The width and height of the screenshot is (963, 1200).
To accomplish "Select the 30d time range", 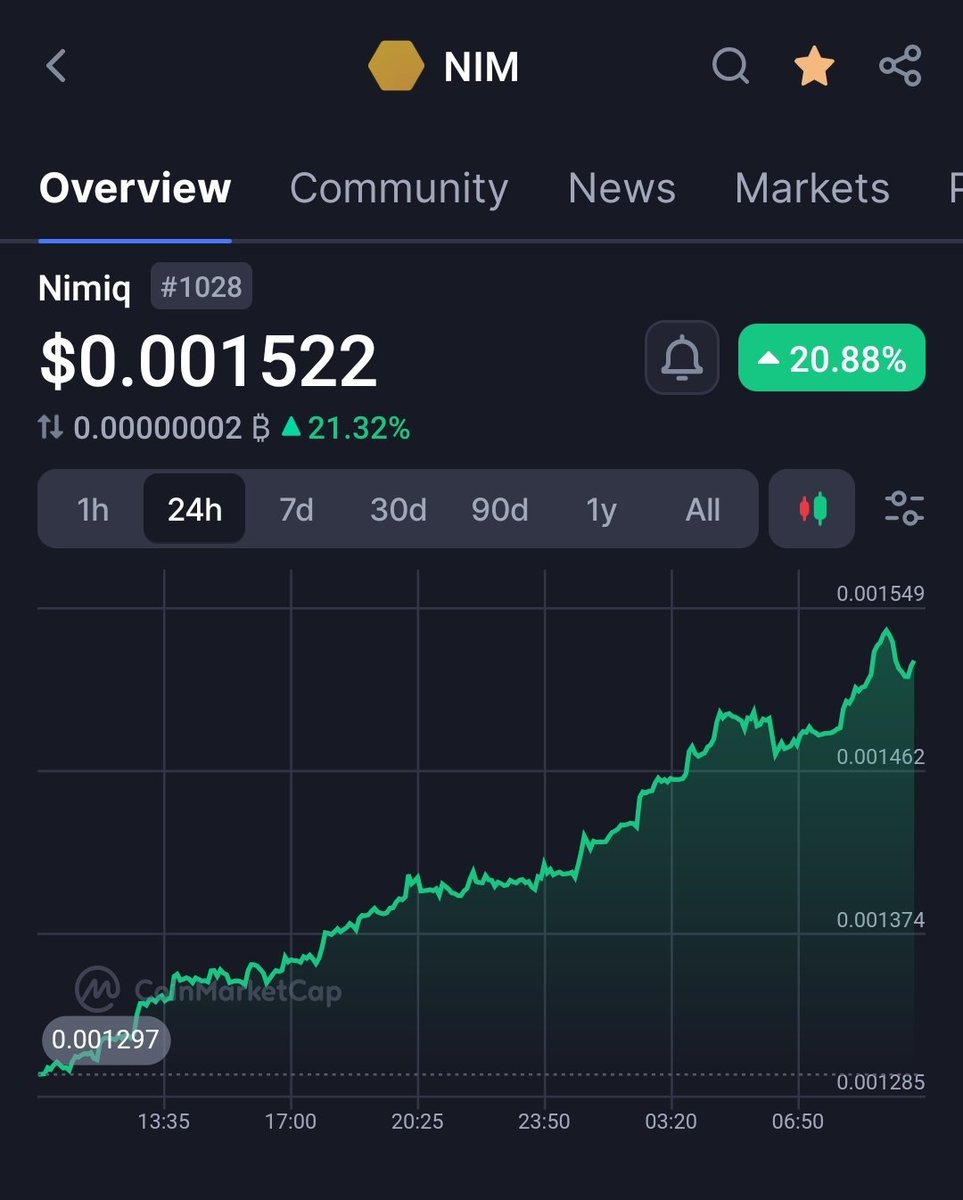I will coord(398,510).
